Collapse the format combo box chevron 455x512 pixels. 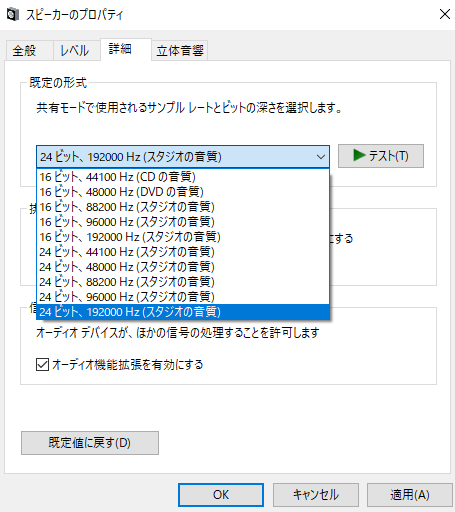321,157
